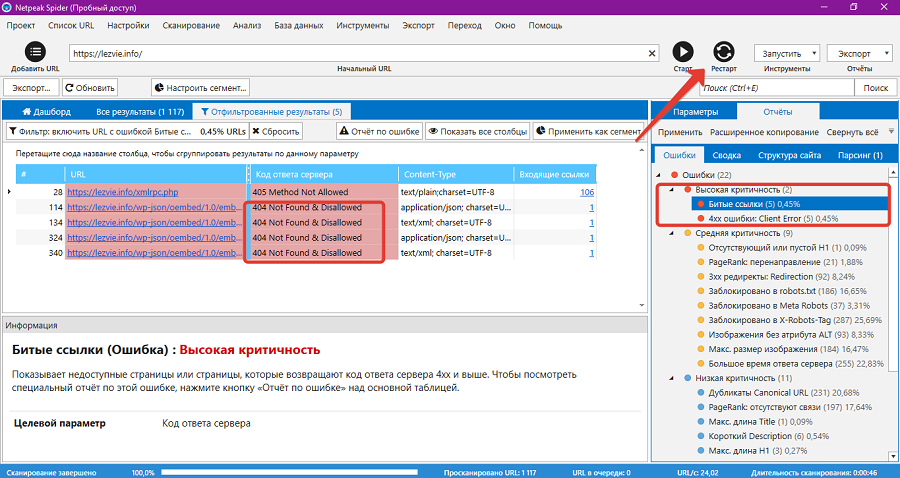Image resolution: width=900 pixels, height=478 pixels.
Task: Select the Отчёты panel tab
Action: point(778,112)
